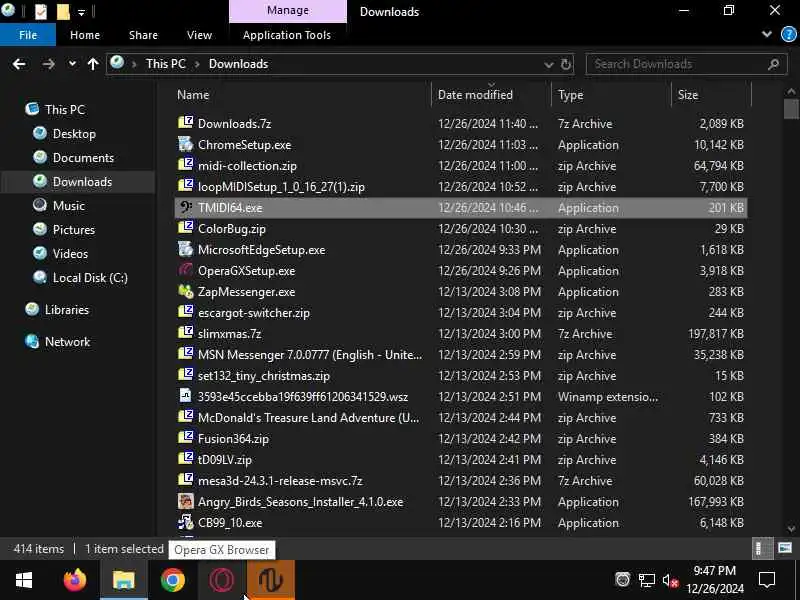Click the search magnifier icon
The height and width of the screenshot is (600, 800).
[773, 64]
